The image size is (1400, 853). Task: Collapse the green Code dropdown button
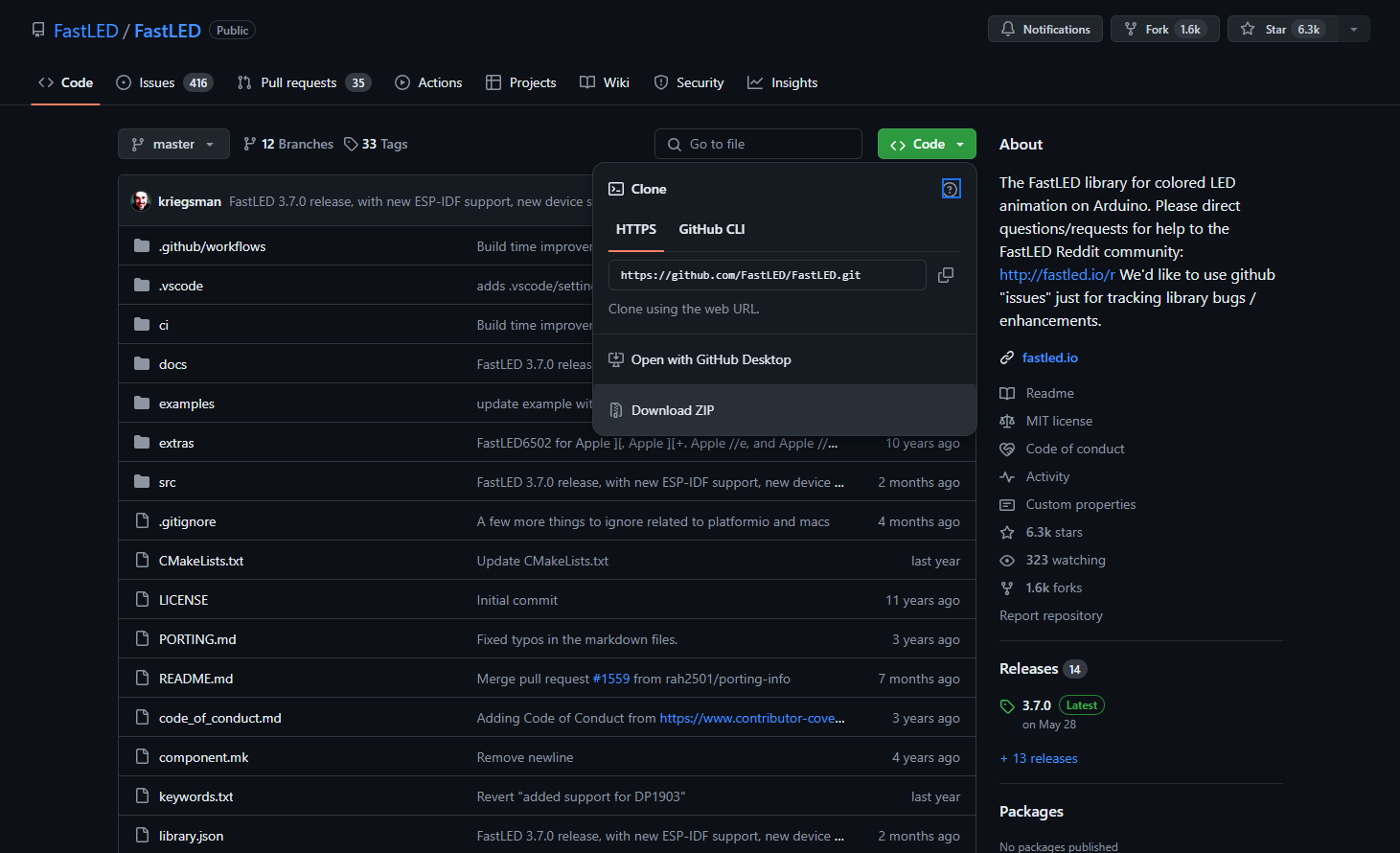coord(927,144)
